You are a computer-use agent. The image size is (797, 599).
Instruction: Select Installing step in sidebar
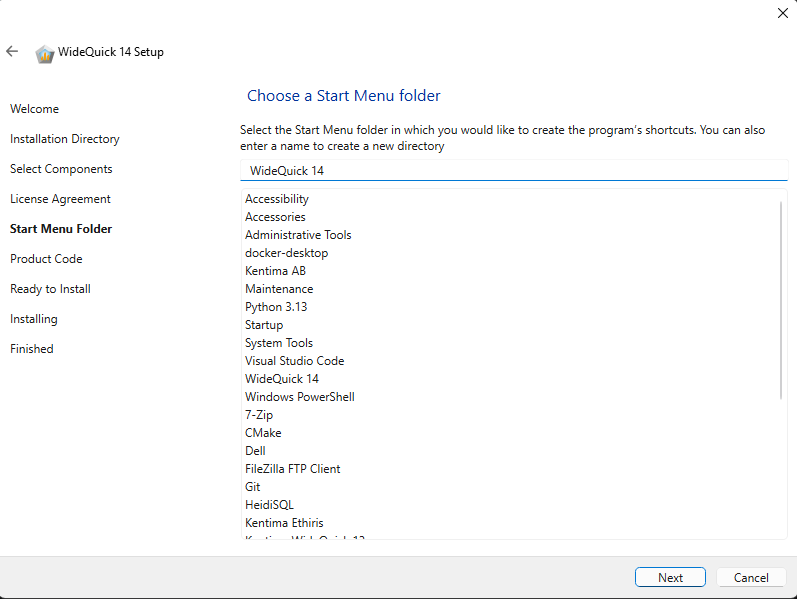click(x=34, y=319)
